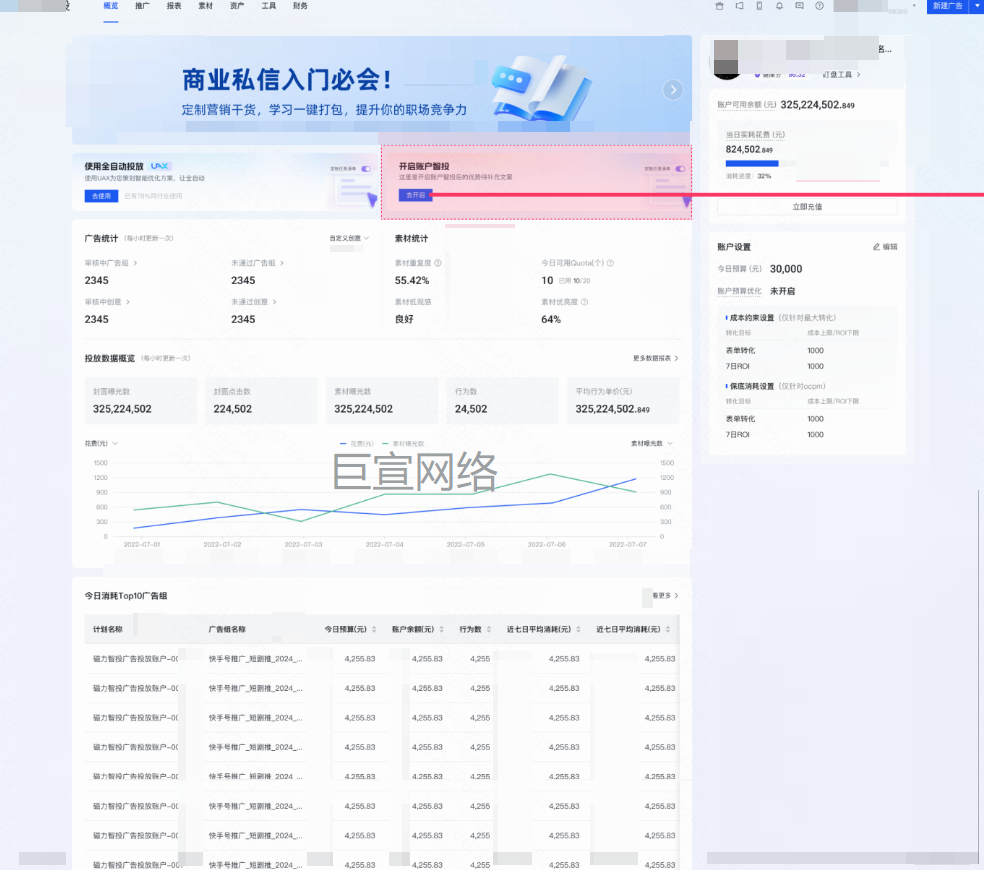Toggle the switch in the UAX promo card
This screenshot has width=984, height=870.
point(366,169)
